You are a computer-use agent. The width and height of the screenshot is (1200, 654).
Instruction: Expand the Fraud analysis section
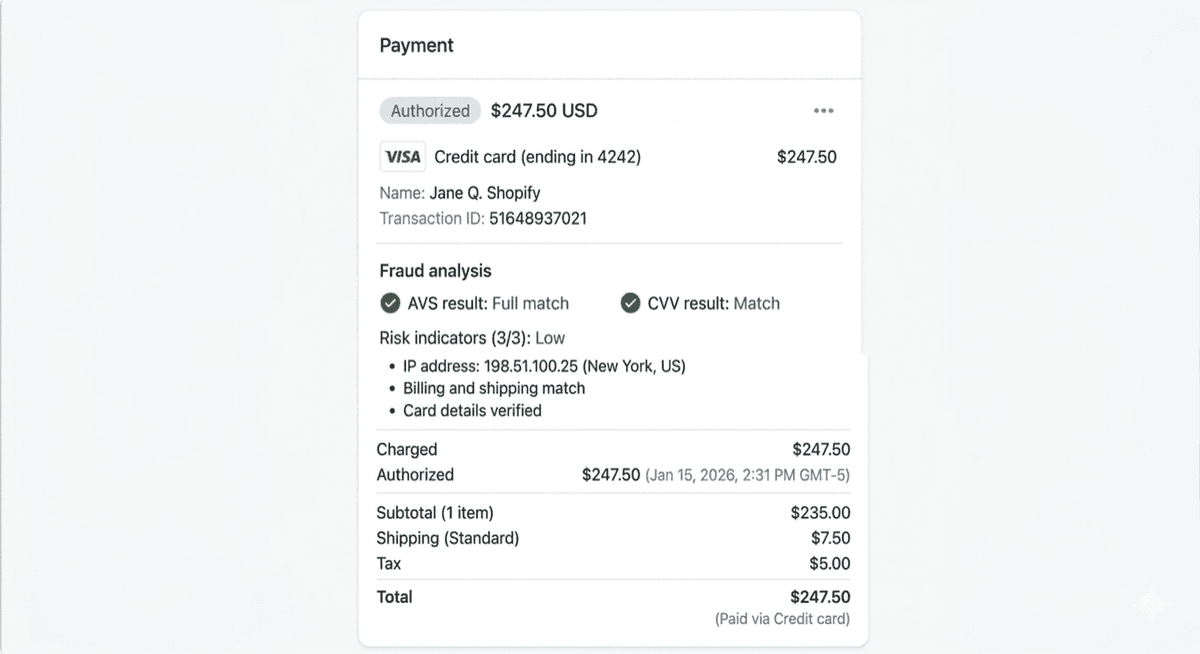[435, 271]
